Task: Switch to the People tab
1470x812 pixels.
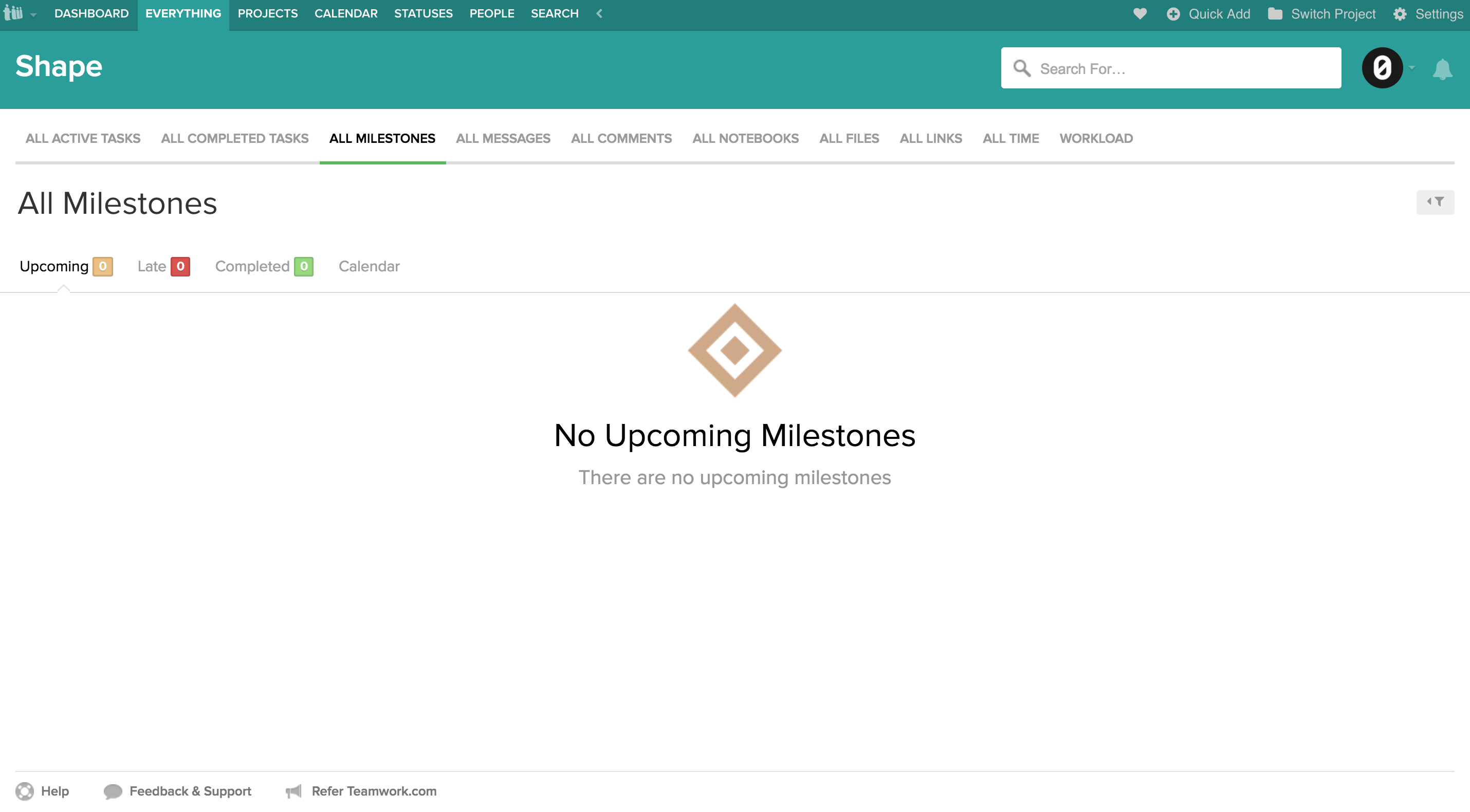Action: [492, 14]
